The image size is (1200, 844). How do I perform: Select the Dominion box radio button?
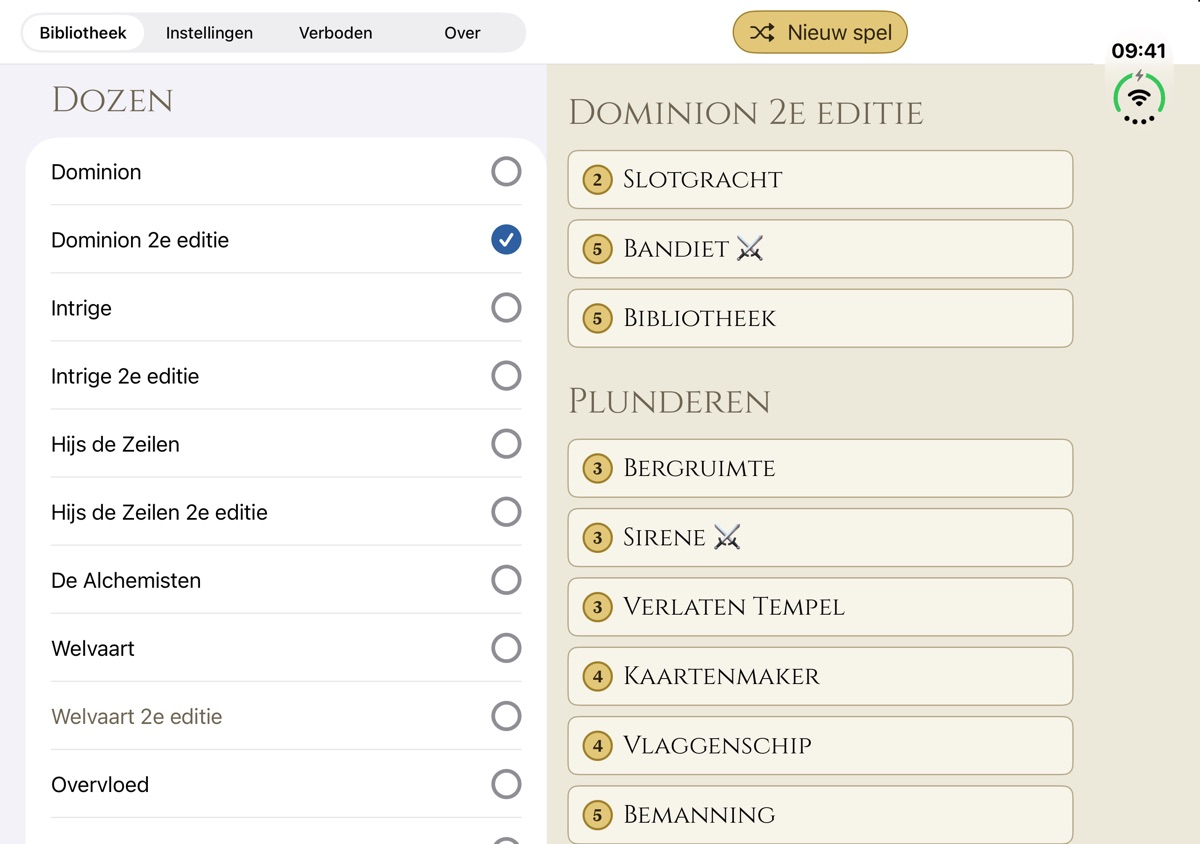(x=506, y=172)
